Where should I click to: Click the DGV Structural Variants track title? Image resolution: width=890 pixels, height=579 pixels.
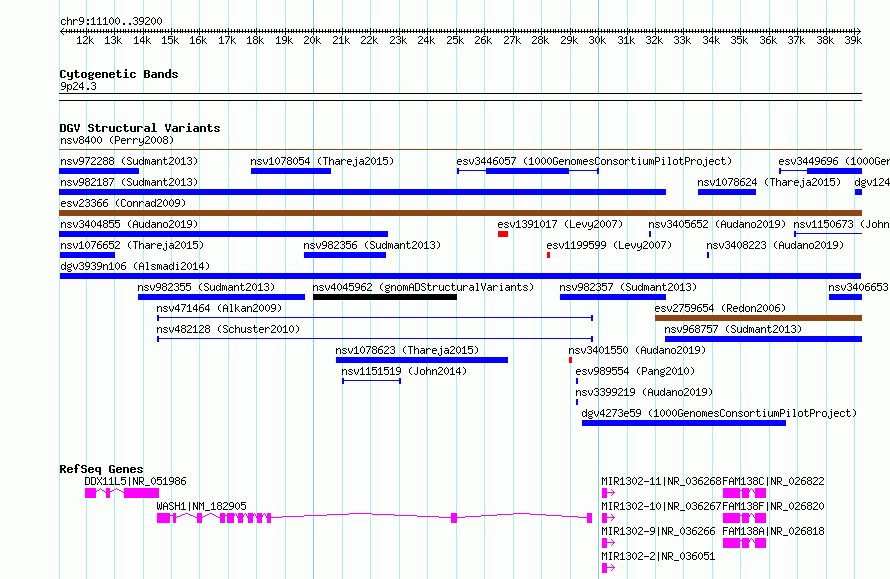[x=140, y=128]
